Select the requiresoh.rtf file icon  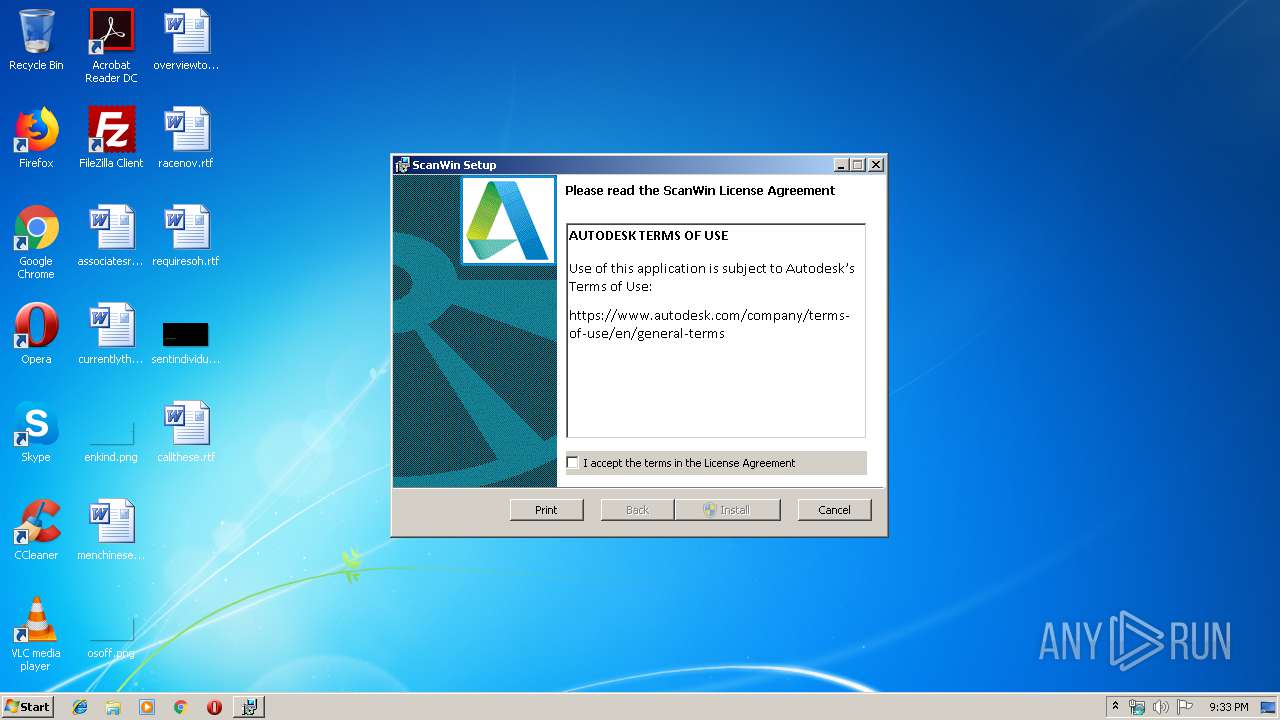click(186, 236)
